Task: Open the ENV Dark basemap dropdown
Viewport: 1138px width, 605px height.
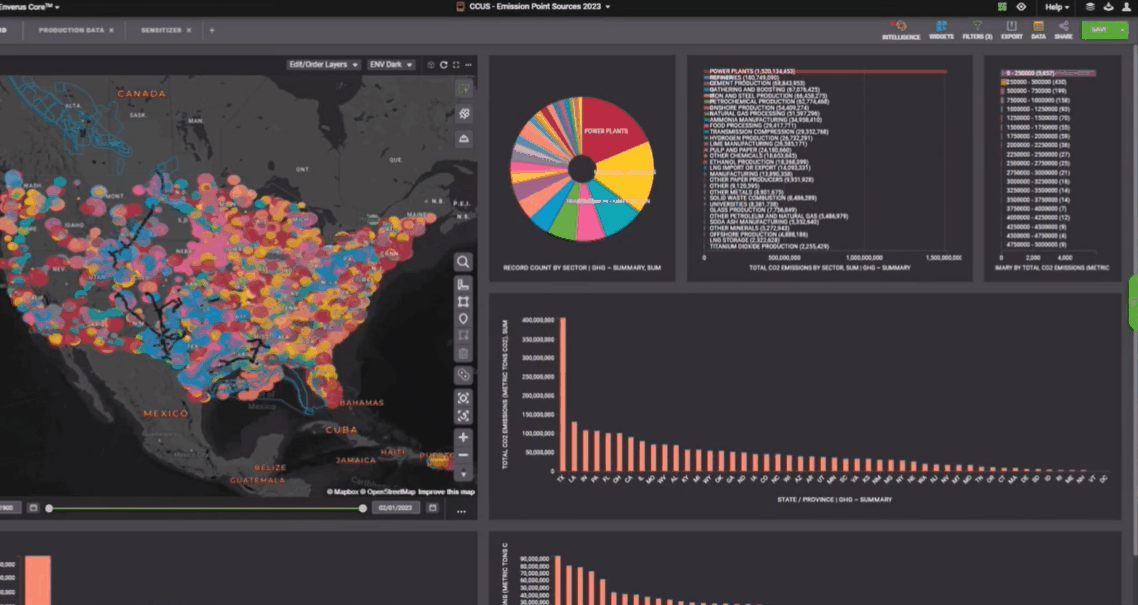Action: [392, 65]
